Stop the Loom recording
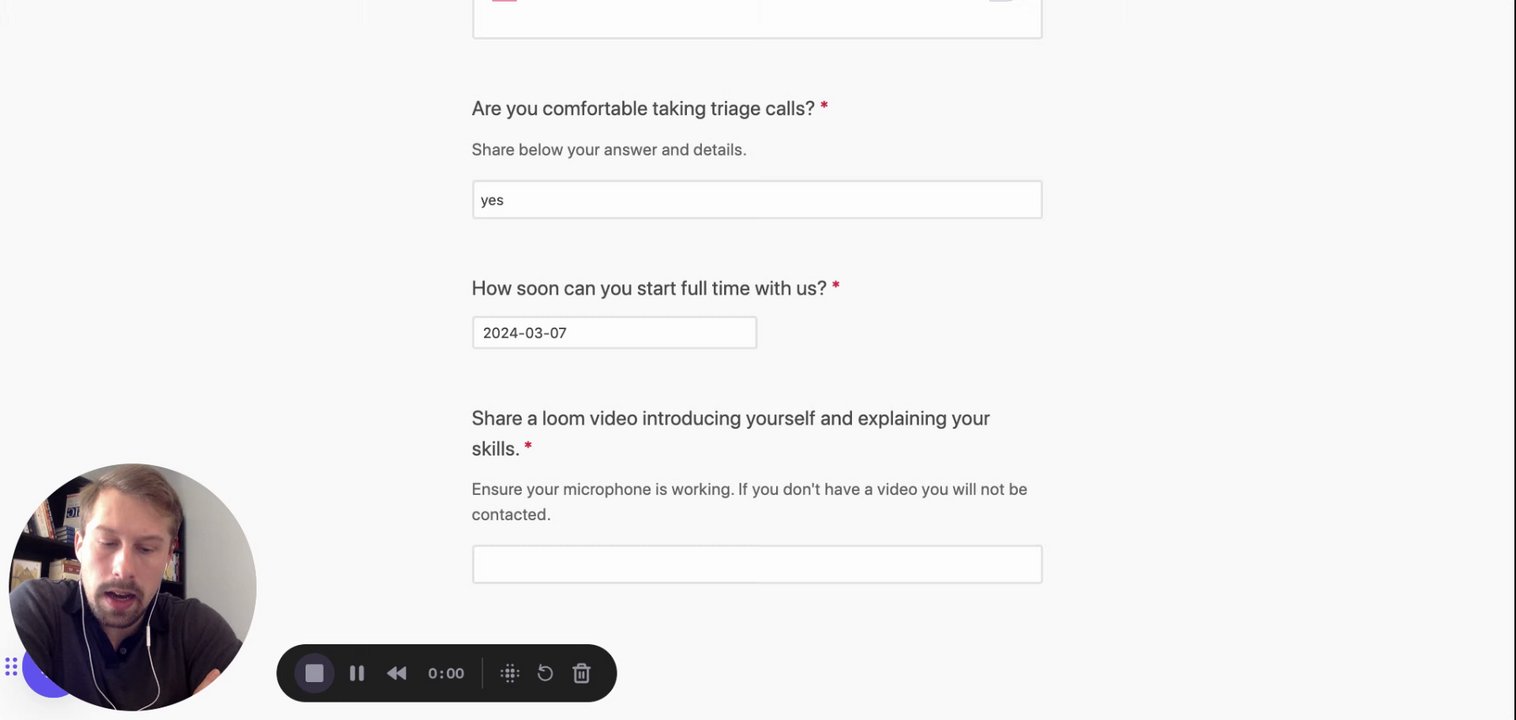This screenshot has width=1516, height=720. click(x=314, y=673)
